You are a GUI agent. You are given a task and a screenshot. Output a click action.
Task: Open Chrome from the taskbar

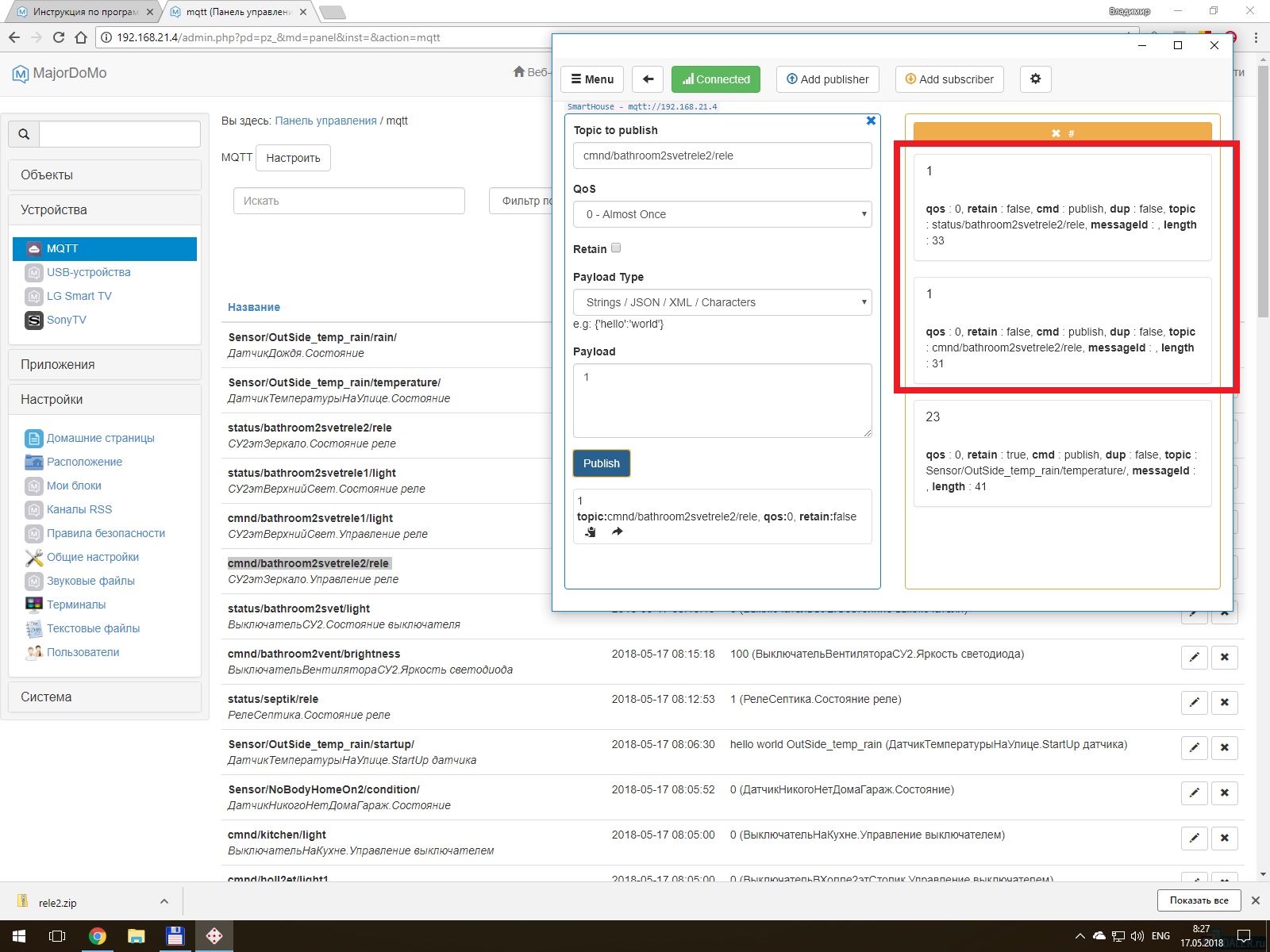[x=97, y=936]
